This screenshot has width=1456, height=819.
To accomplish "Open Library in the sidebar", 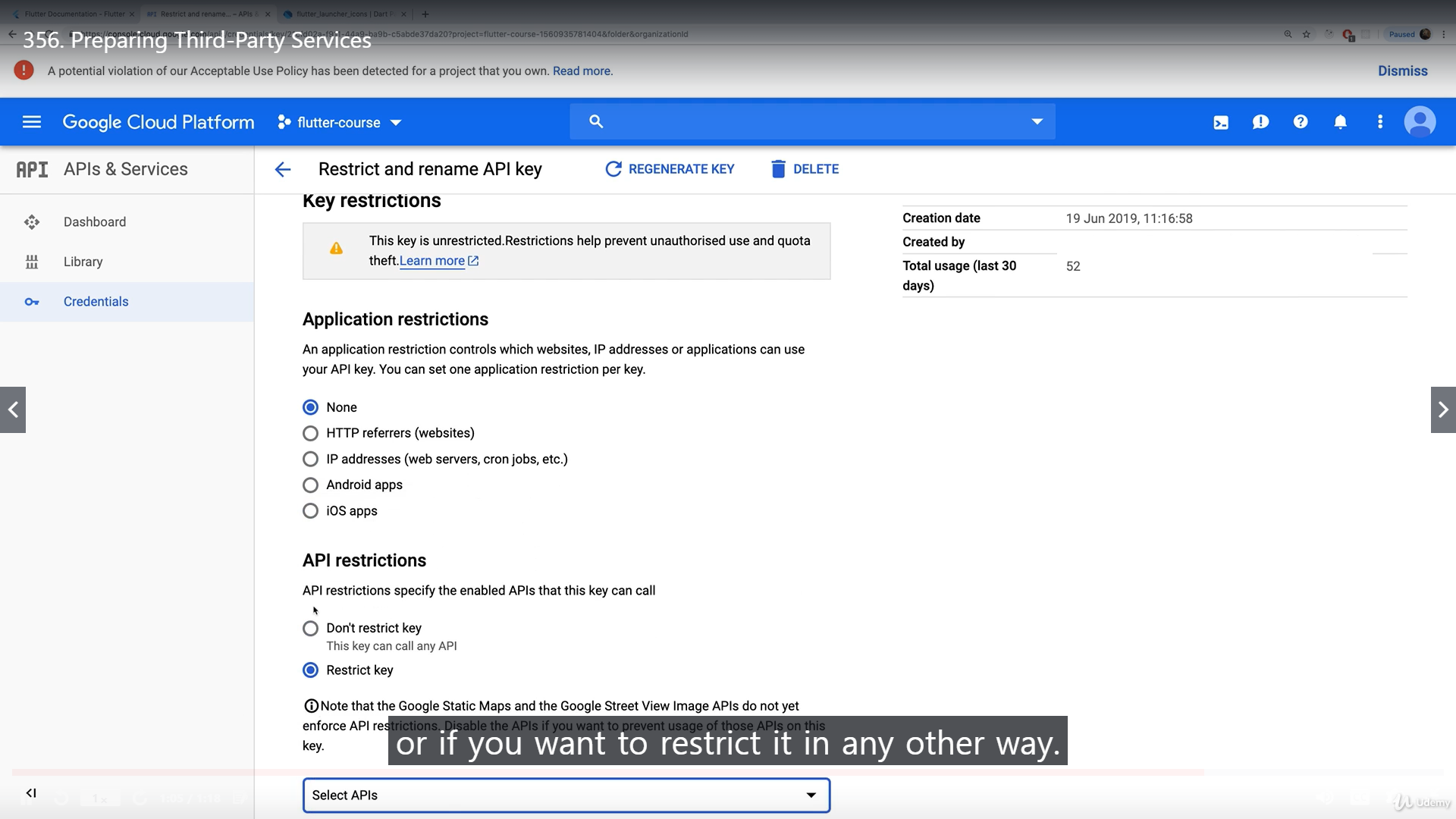I will (x=83, y=262).
